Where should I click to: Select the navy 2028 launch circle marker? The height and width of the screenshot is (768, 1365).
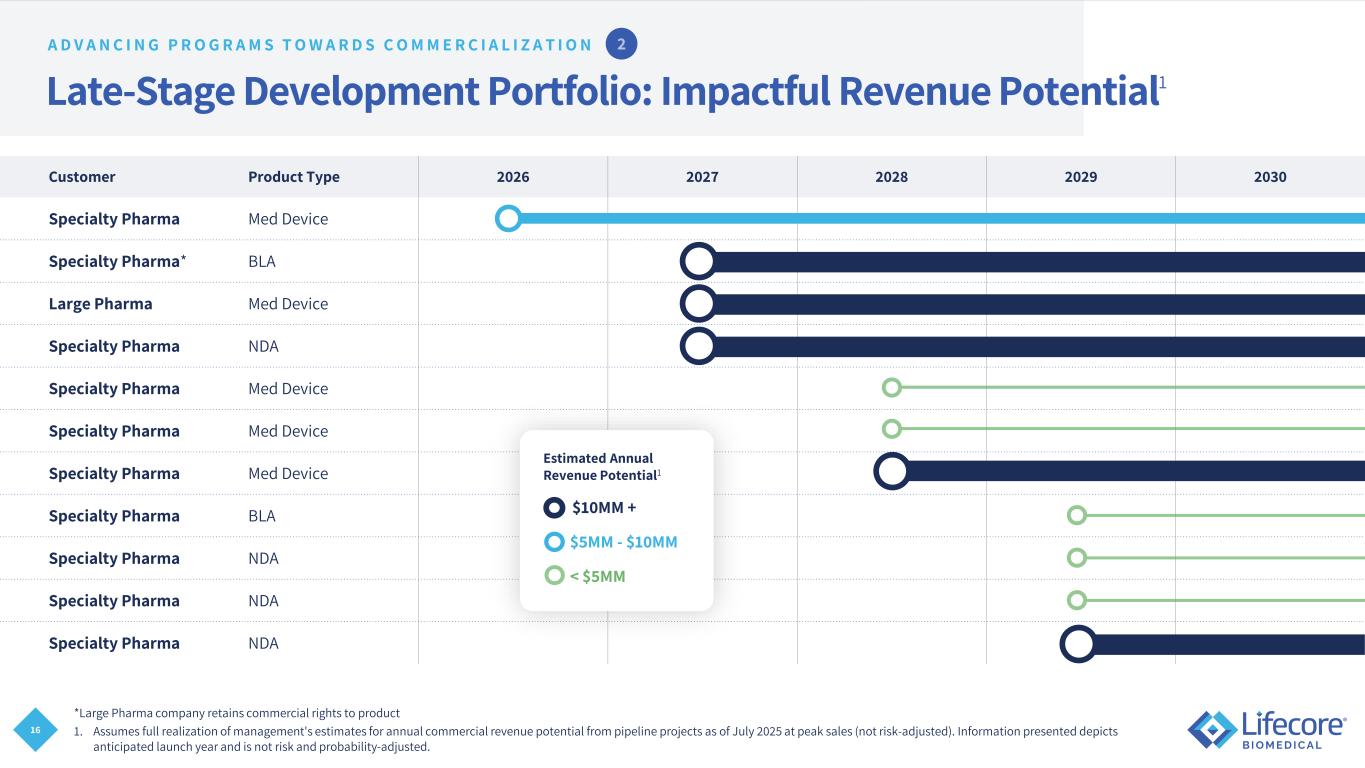[x=891, y=471]
